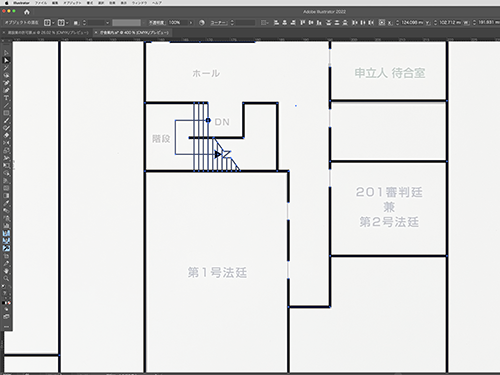Click the change screen mode icon
The height and width of the screenshot is (375, 500).
(6, 317)
